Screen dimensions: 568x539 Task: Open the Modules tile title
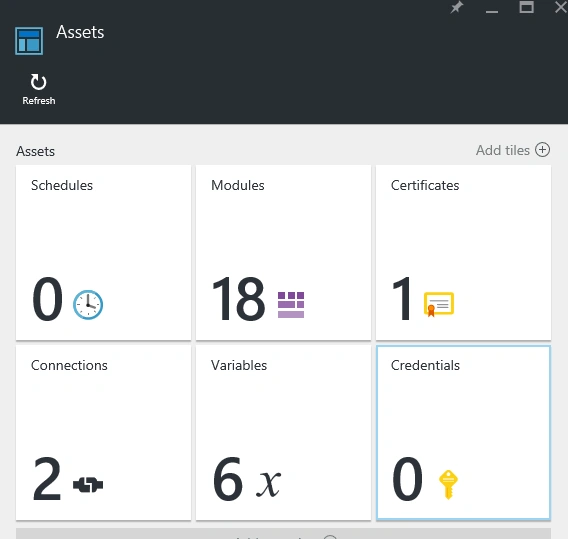coord(238,185)
